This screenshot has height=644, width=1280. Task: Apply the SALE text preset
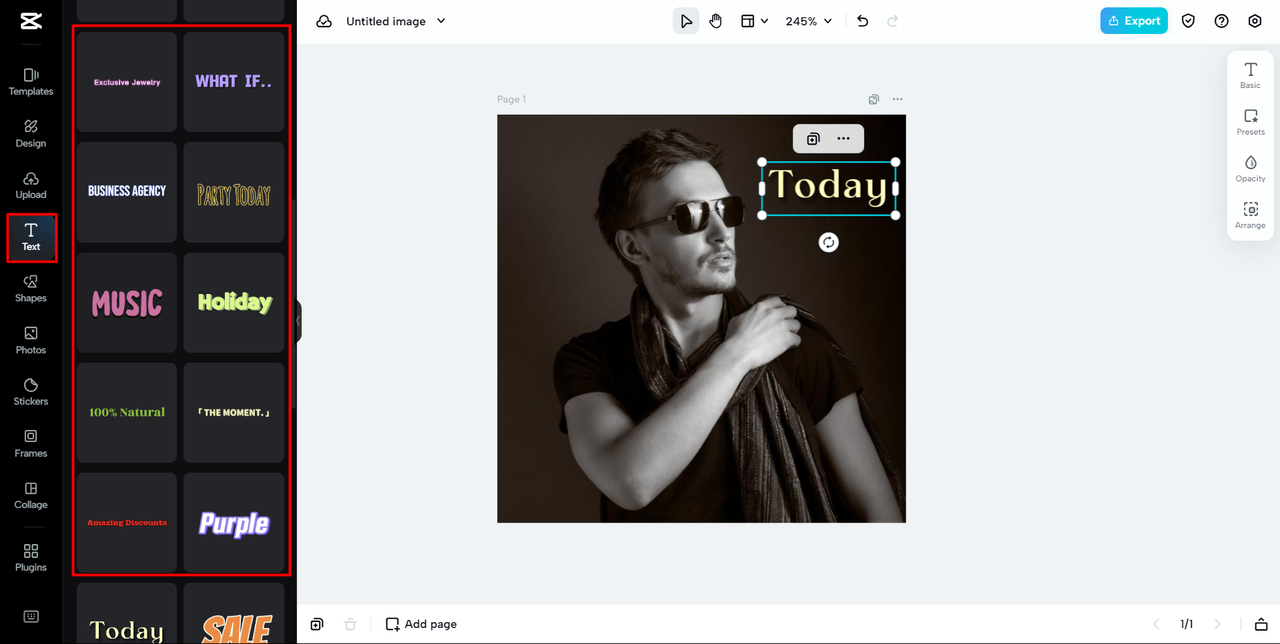[234, 614]
